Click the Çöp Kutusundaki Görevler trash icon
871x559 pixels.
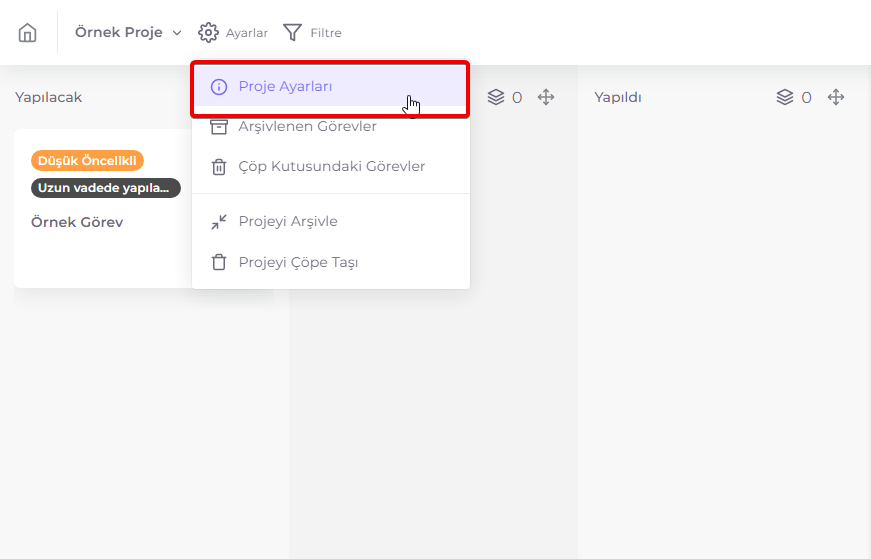click(219, 167)
